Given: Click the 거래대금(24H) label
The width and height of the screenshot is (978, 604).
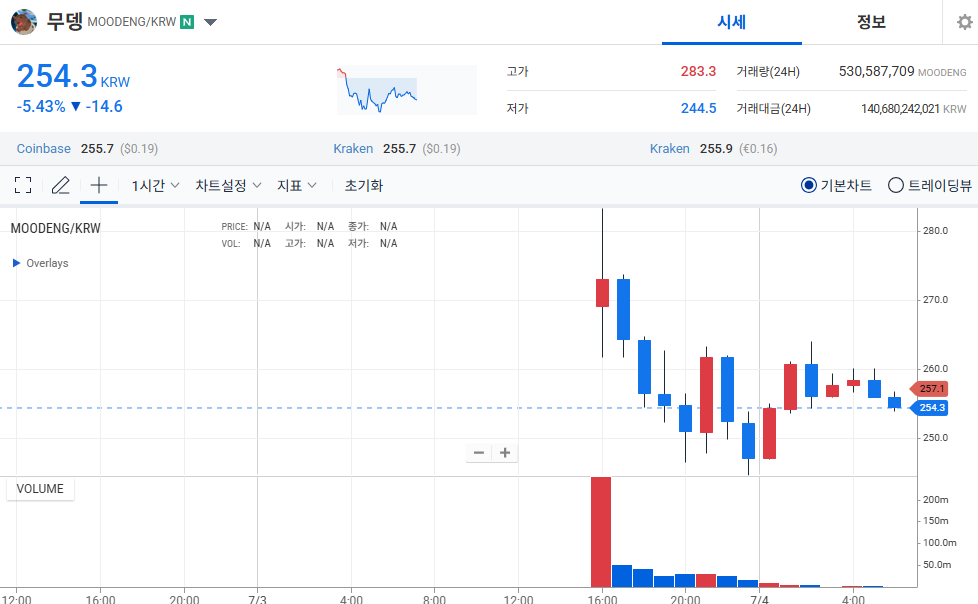Looking at the screenshot, I should (773, 109).
